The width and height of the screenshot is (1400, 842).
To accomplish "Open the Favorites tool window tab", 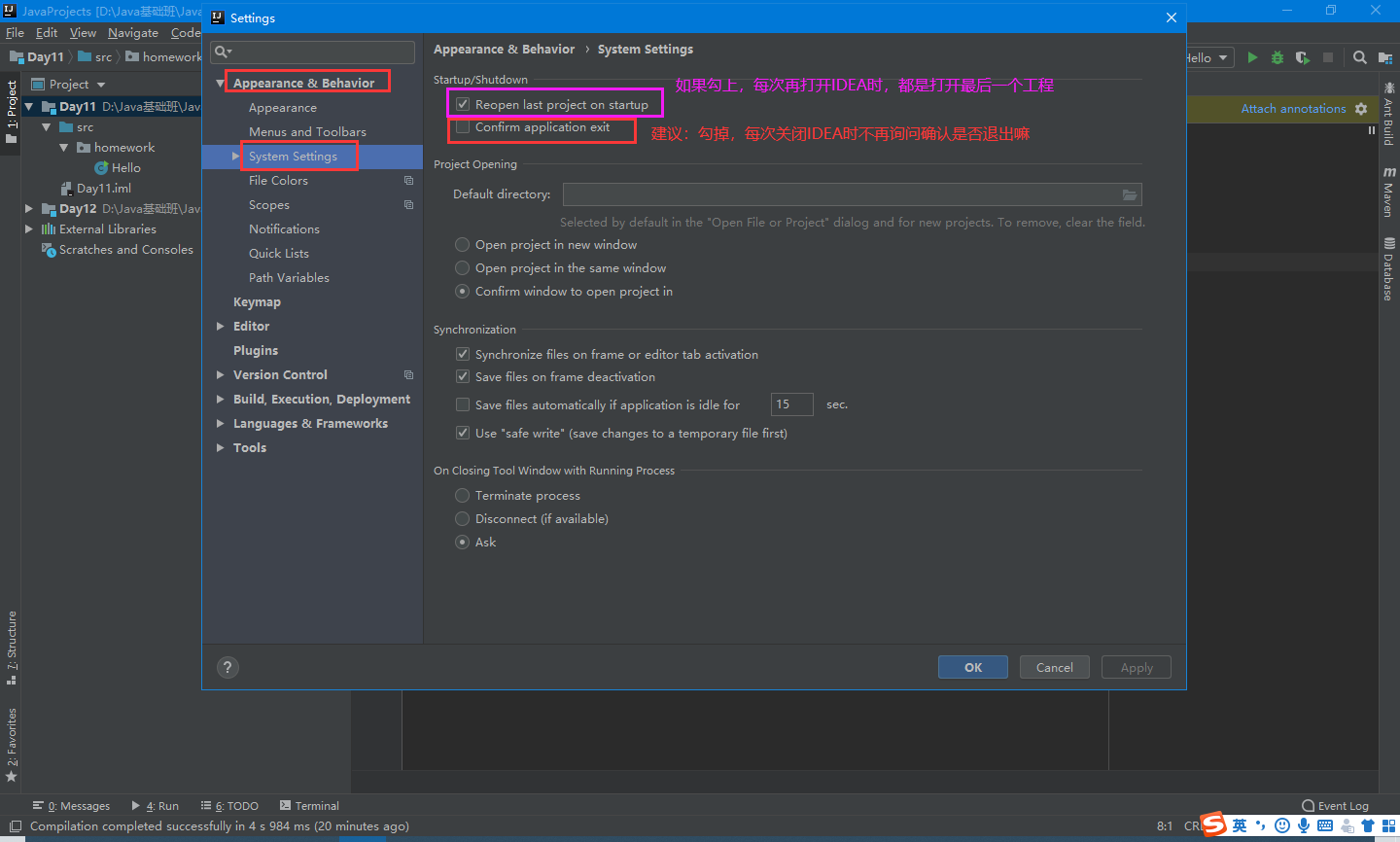I will pyautogui.click(x=11, y=745).
